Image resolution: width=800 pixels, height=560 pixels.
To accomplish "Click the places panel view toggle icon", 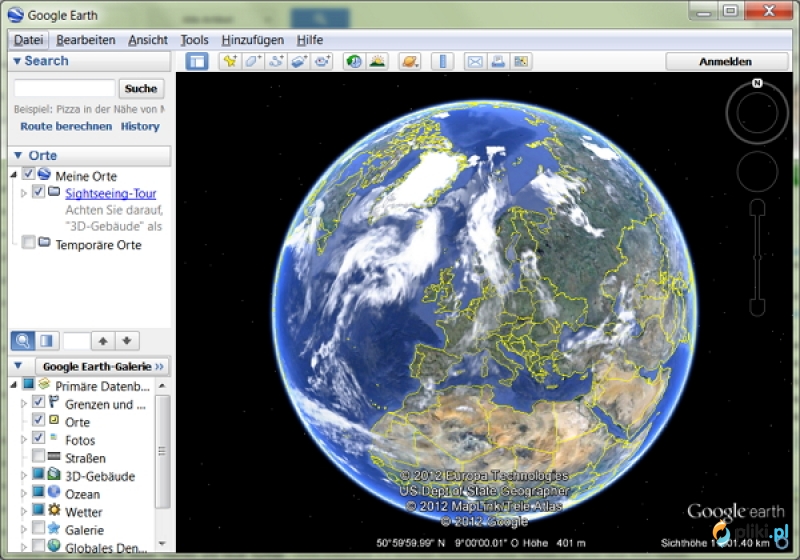I will click(47, 340).
